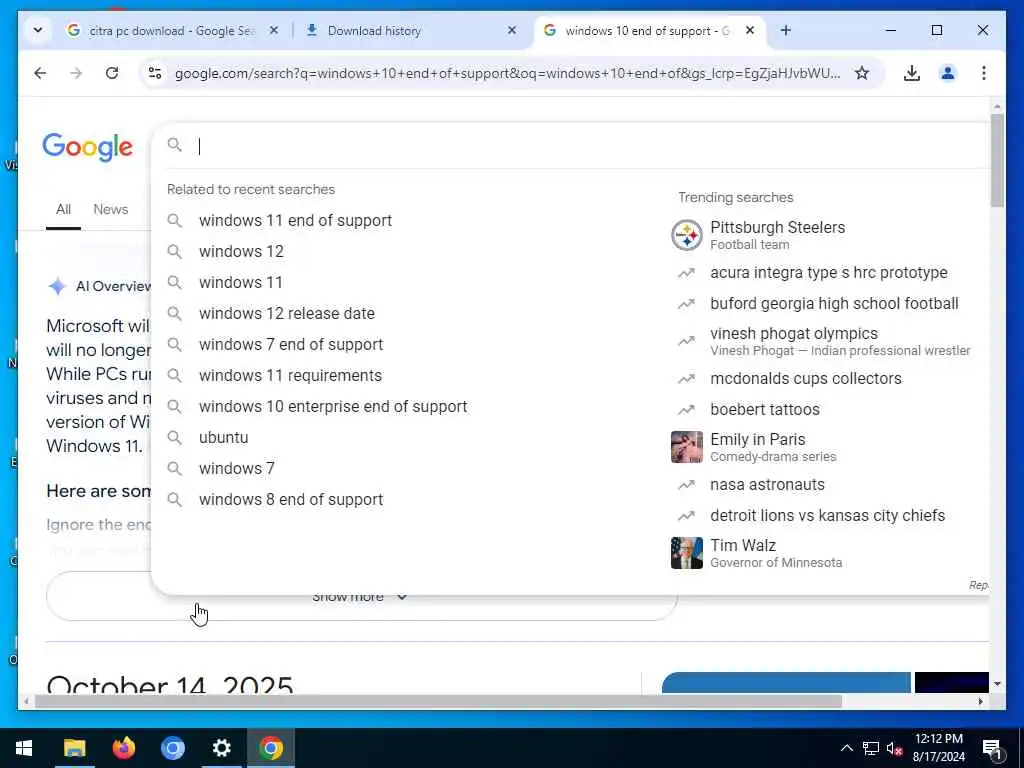Click the Chrome icon in the taskbar
The image size is (1024, 768).
270,748
